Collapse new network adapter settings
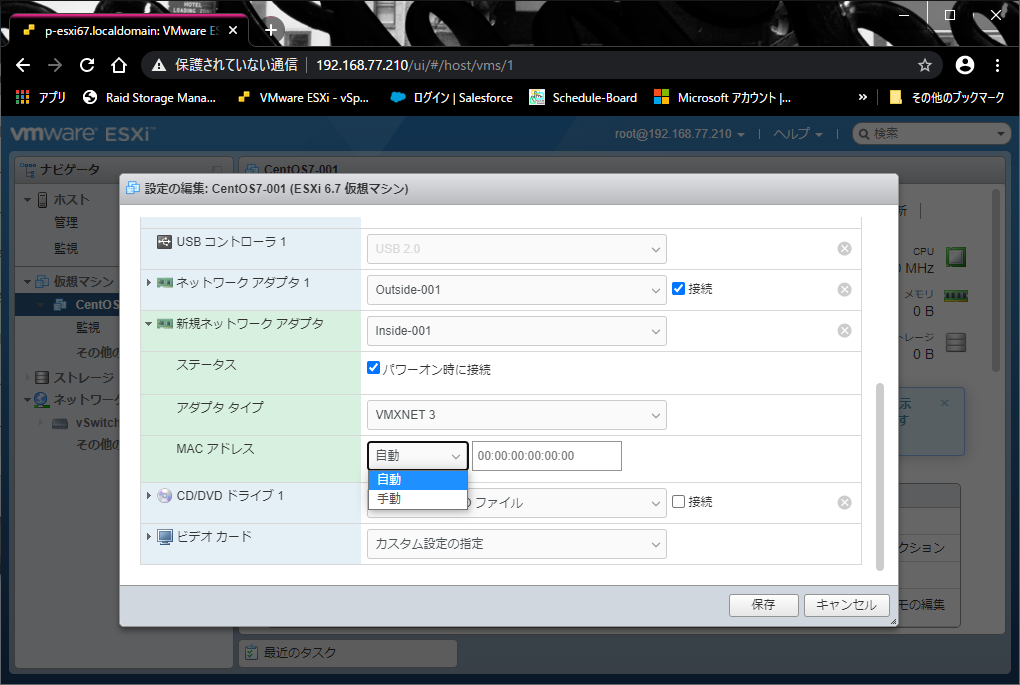 click(148, 323)
